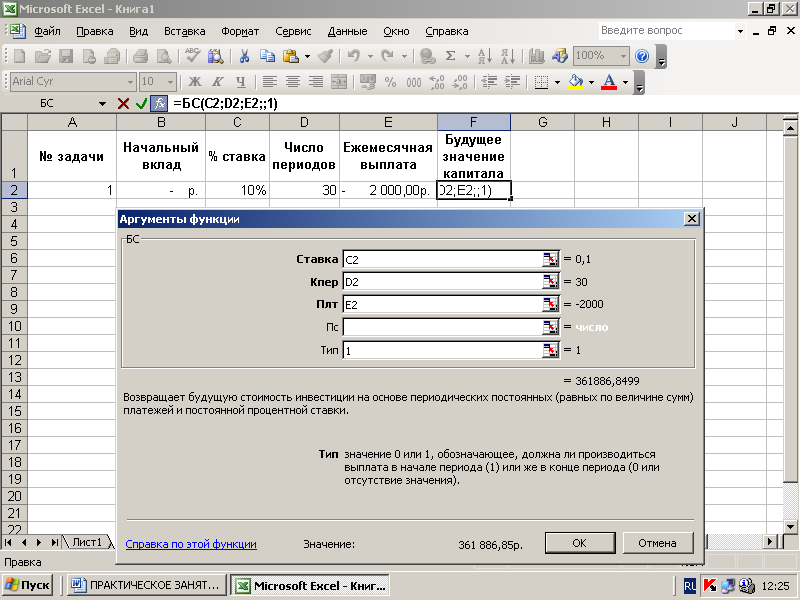The width and height of the screenshot is (800, 600).
Task: Click the RU language indicator in tray
Action: point(689,585)
